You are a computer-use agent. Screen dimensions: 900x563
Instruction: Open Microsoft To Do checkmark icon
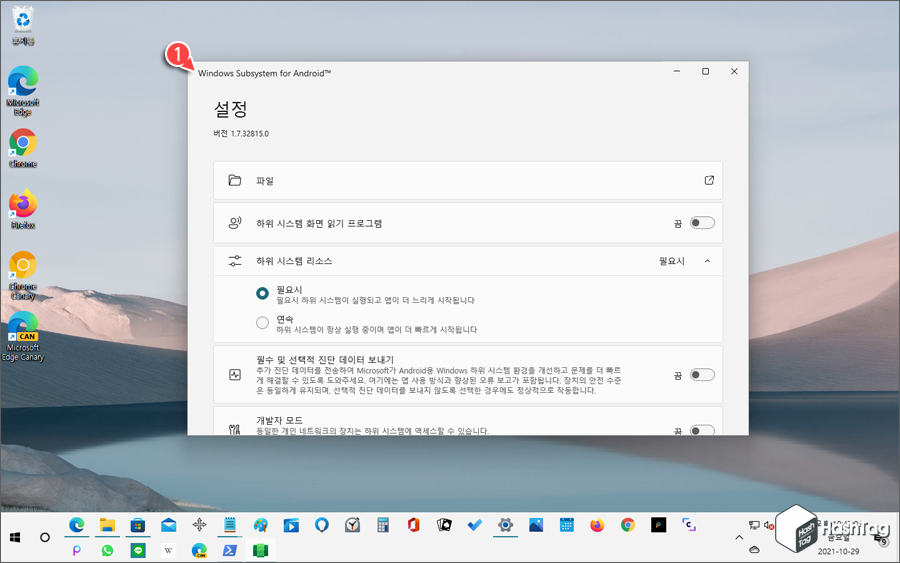pos(475,525)
